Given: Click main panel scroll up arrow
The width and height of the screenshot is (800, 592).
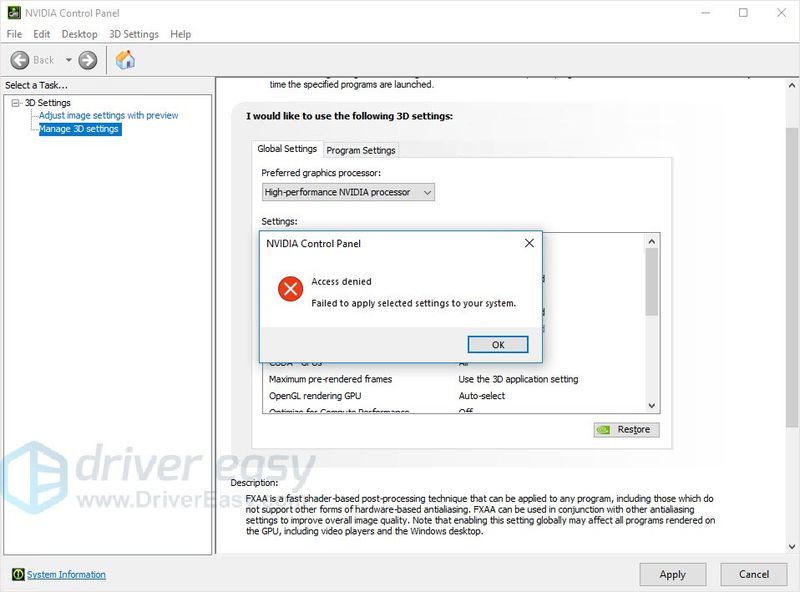Looking at the screenshot, I should coord(792,86).
